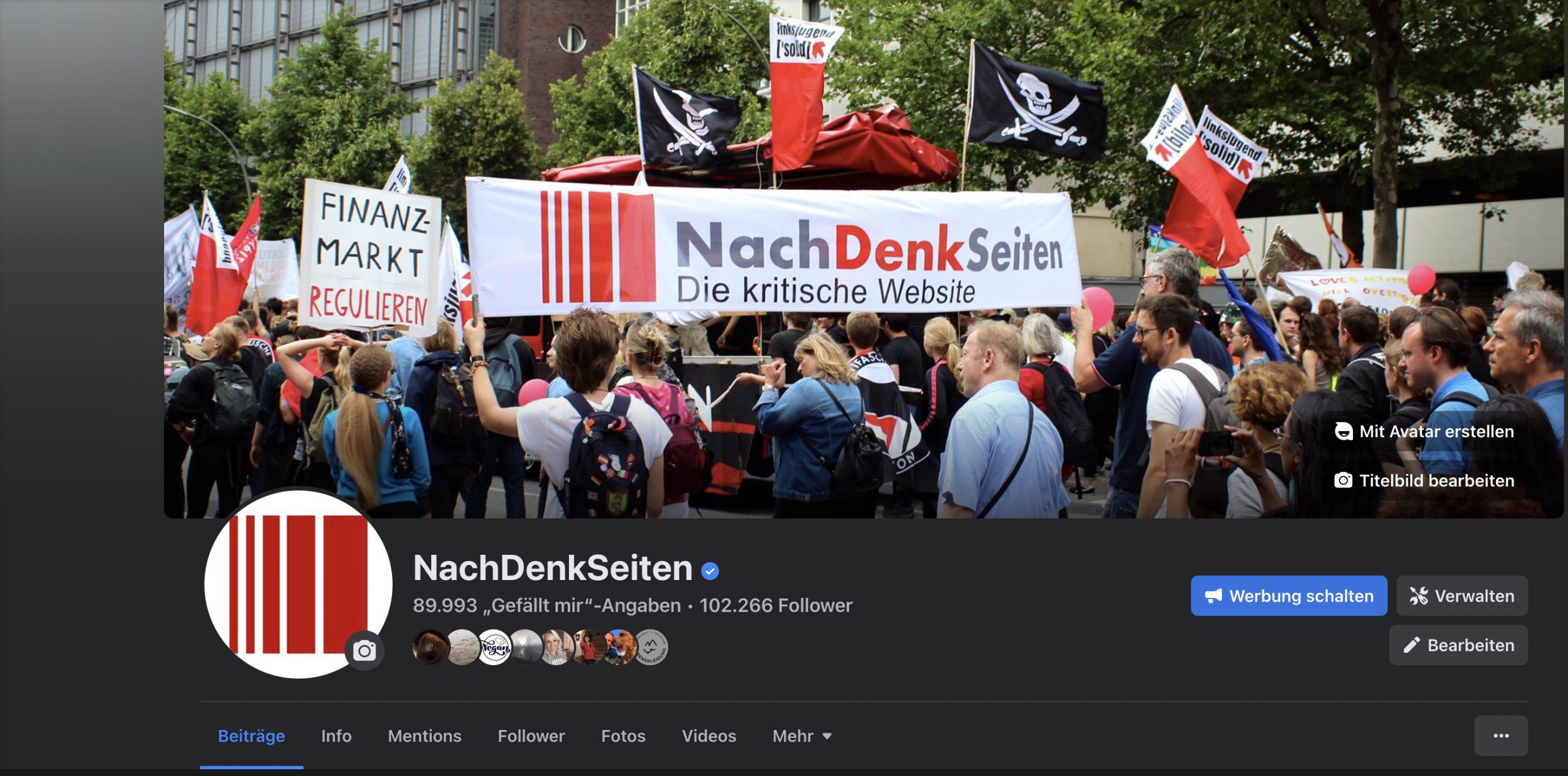1568x776 pixels.
Task: Click Bearbeiten with pencil icon
Action: pos(1458,645)
